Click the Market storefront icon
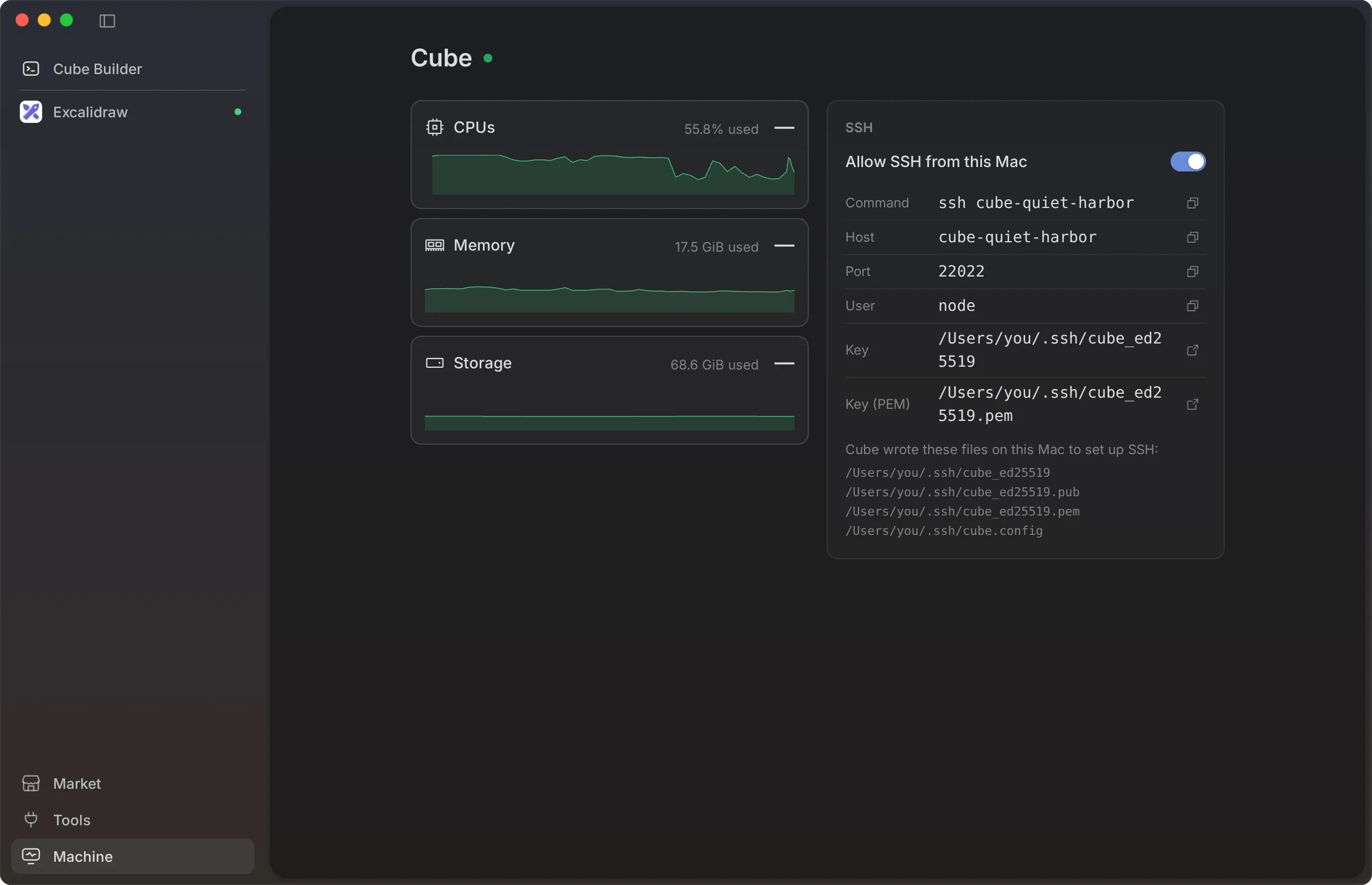The image size is (1372, 885). click(x=31, y=783)
